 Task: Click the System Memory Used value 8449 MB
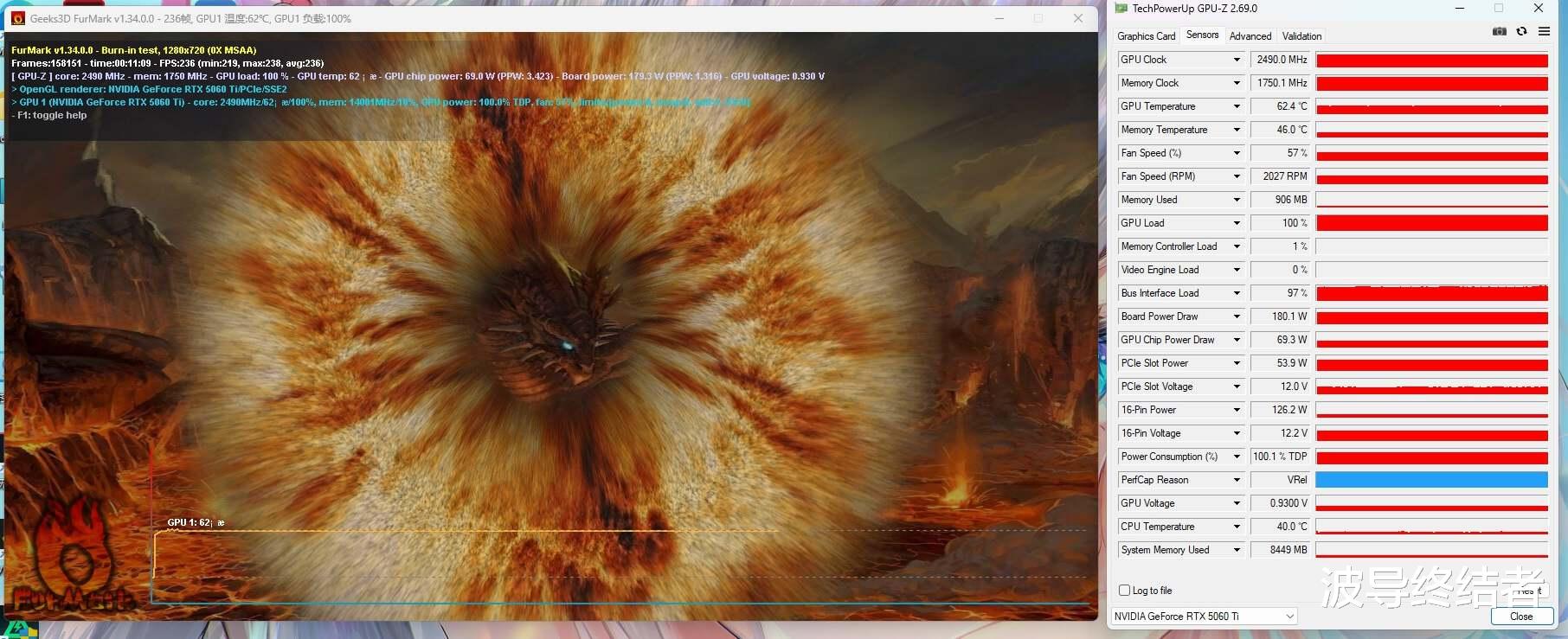pos(1281,550)
